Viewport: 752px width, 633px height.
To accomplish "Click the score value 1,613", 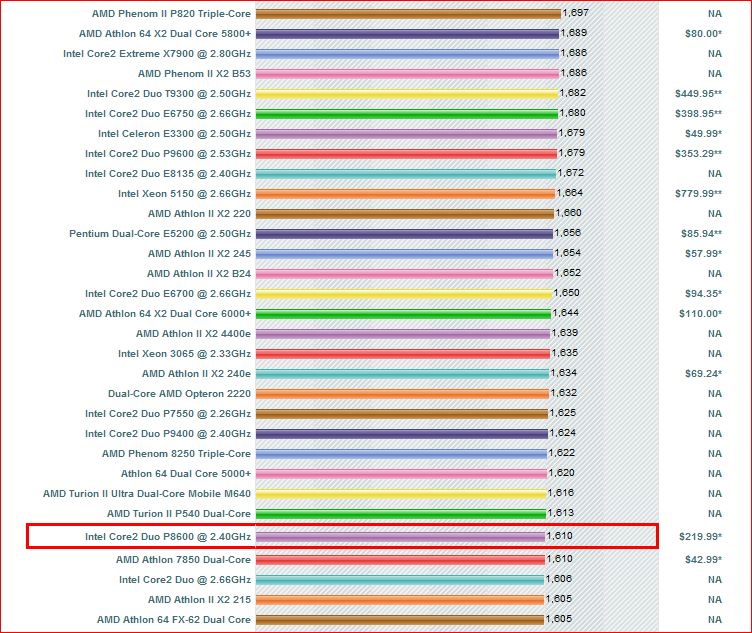I will [560, 513].
